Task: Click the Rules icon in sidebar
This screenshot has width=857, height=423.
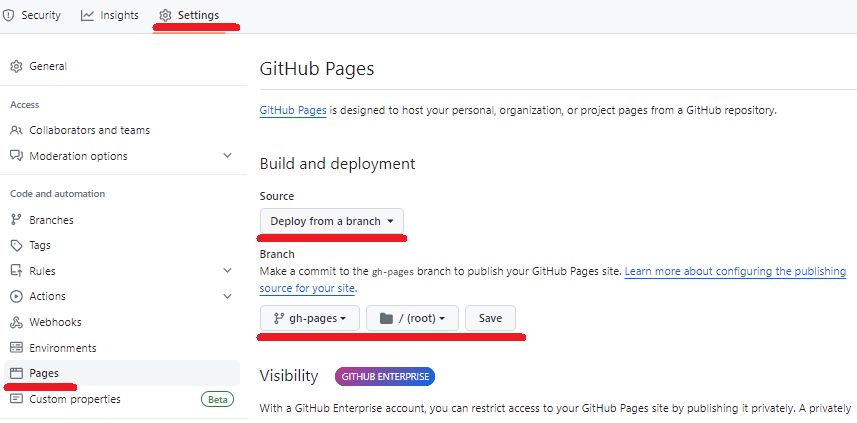Action: 16,271
